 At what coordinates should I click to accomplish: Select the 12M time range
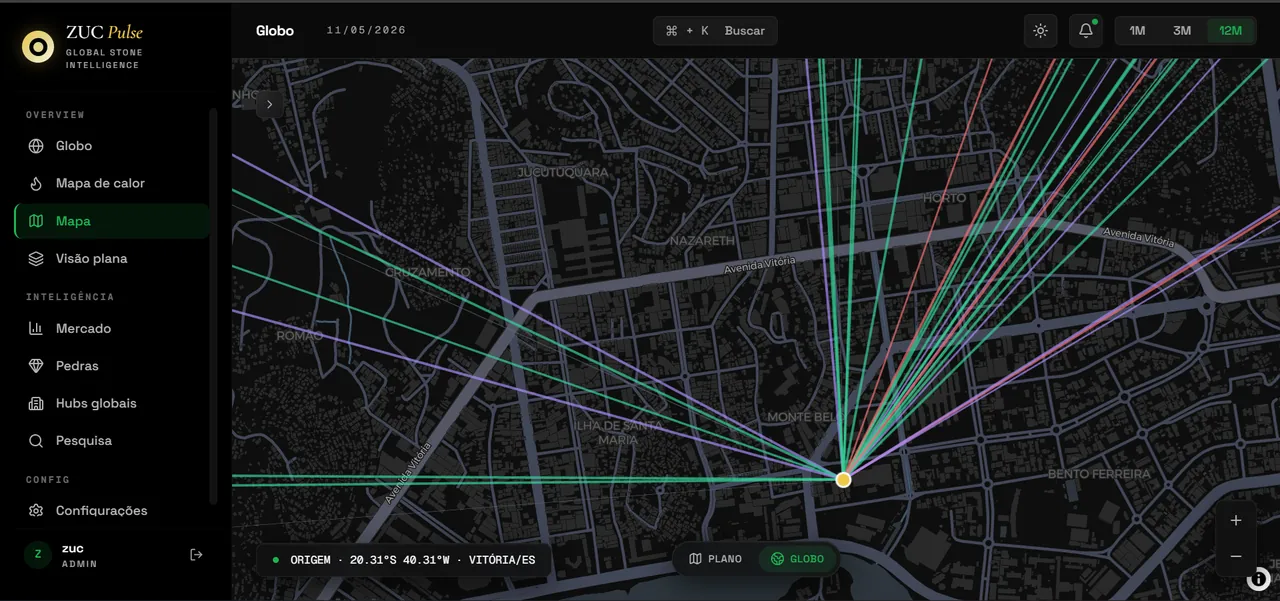(1230, 31)
